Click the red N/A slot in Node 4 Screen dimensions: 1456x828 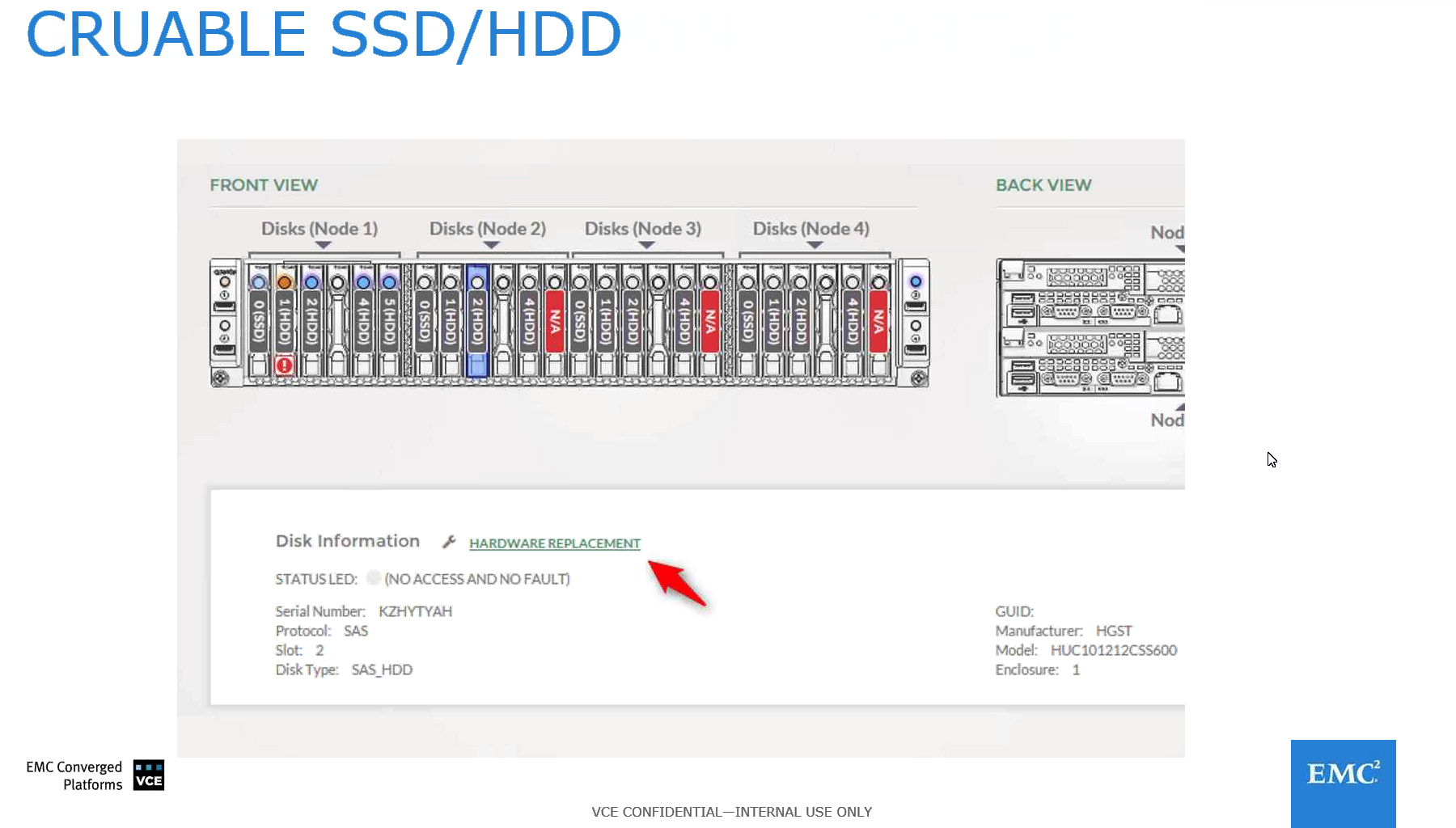click(x=878, y=322)
